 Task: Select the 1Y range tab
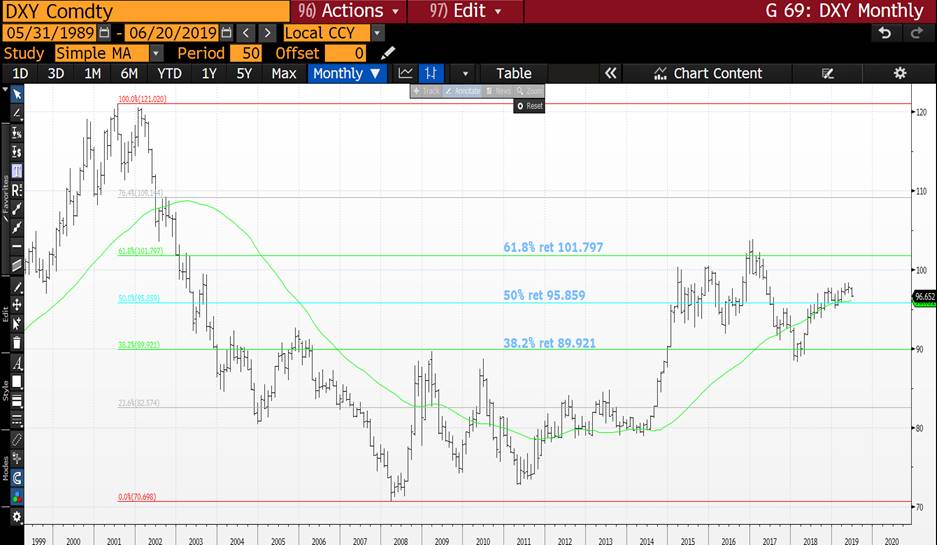pyautogui.click(x=209, y=73)
